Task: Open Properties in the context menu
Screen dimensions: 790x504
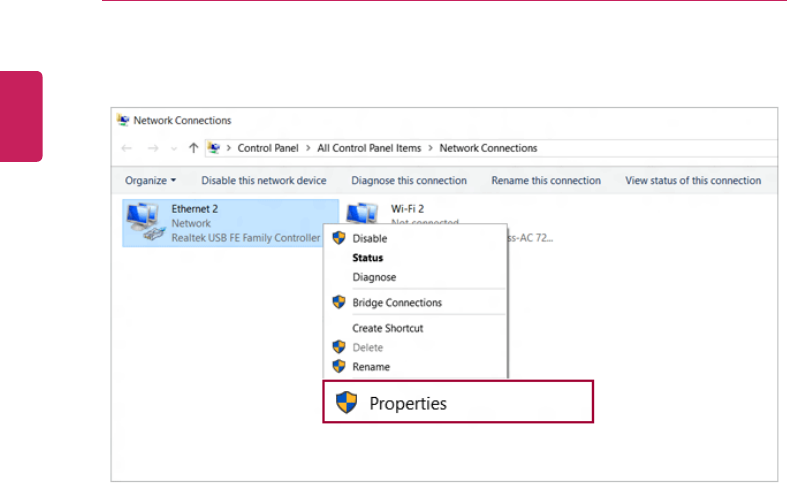Action: coord(458,402)
